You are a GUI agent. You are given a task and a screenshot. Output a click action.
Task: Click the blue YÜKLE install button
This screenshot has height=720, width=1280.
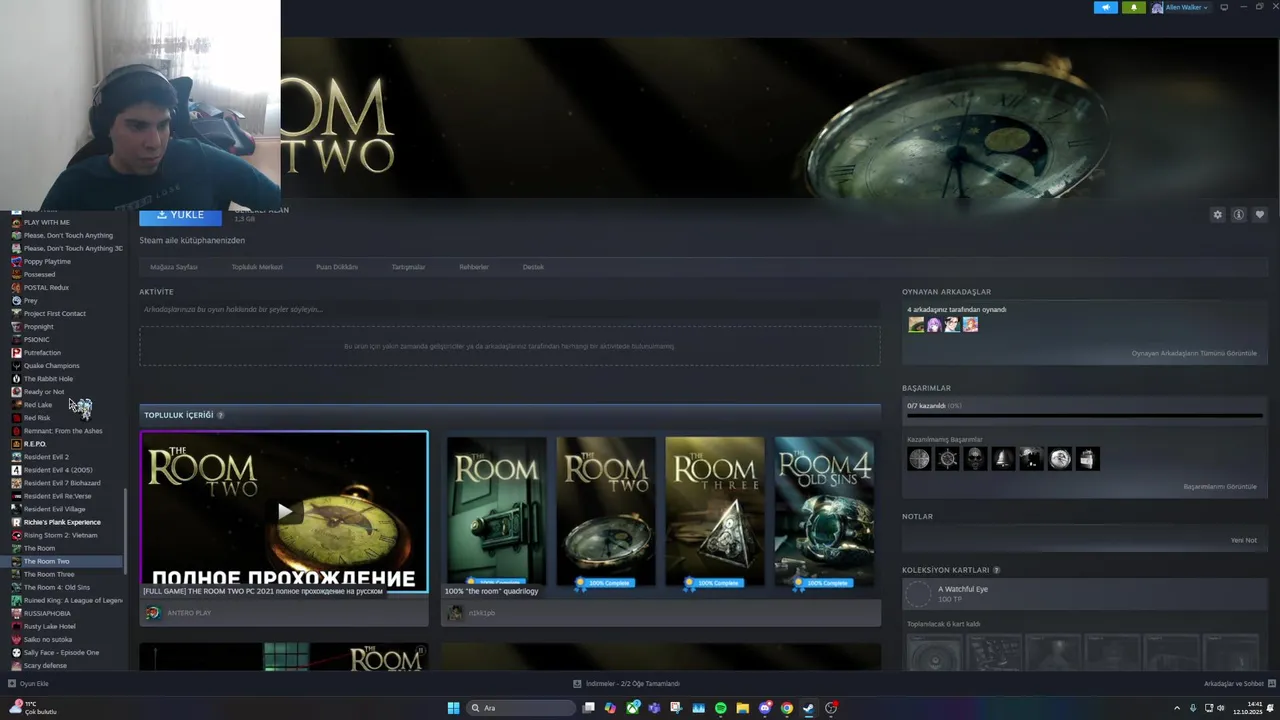(180, 215)
